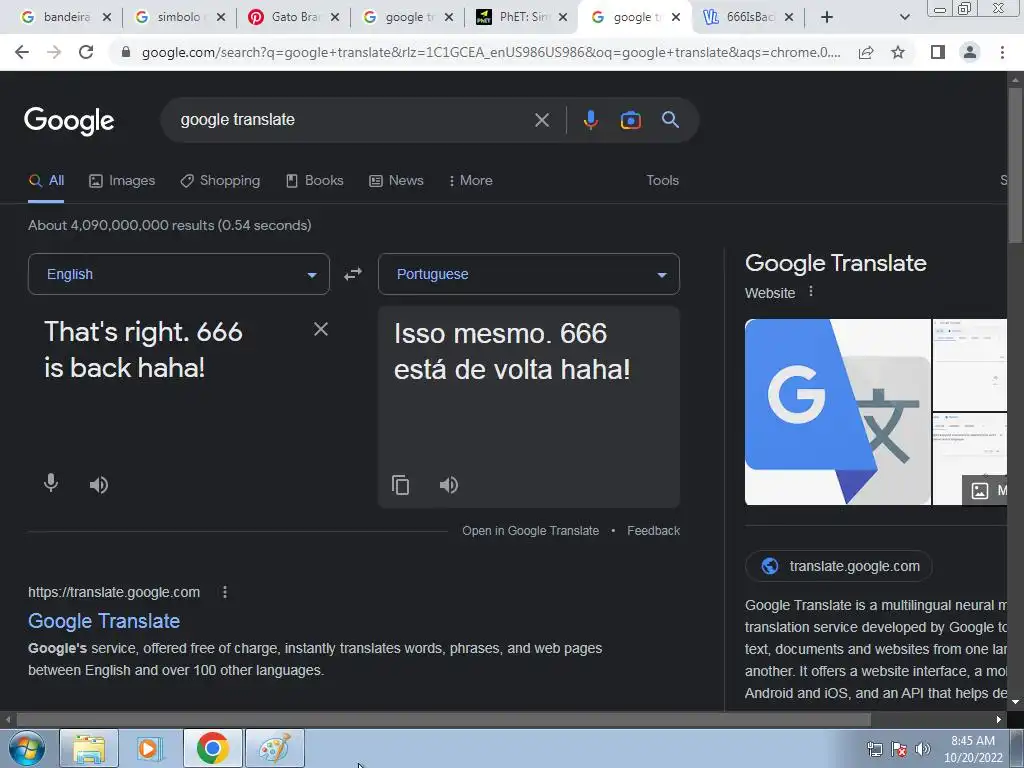This screenshot has width=1024, height=768.
Task: Click the vertical scrollbar thumb
Action: coord(1015,165)
